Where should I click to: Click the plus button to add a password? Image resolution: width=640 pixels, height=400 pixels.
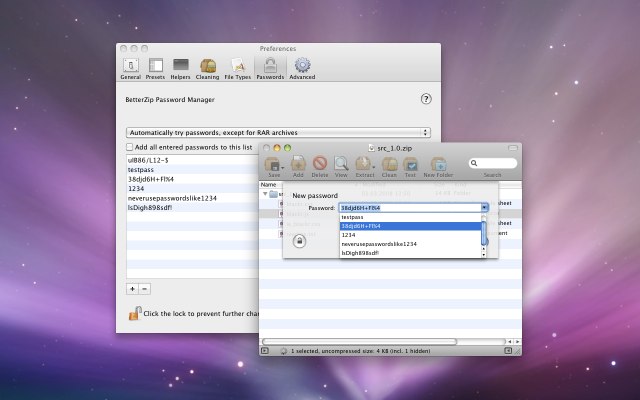132,288
